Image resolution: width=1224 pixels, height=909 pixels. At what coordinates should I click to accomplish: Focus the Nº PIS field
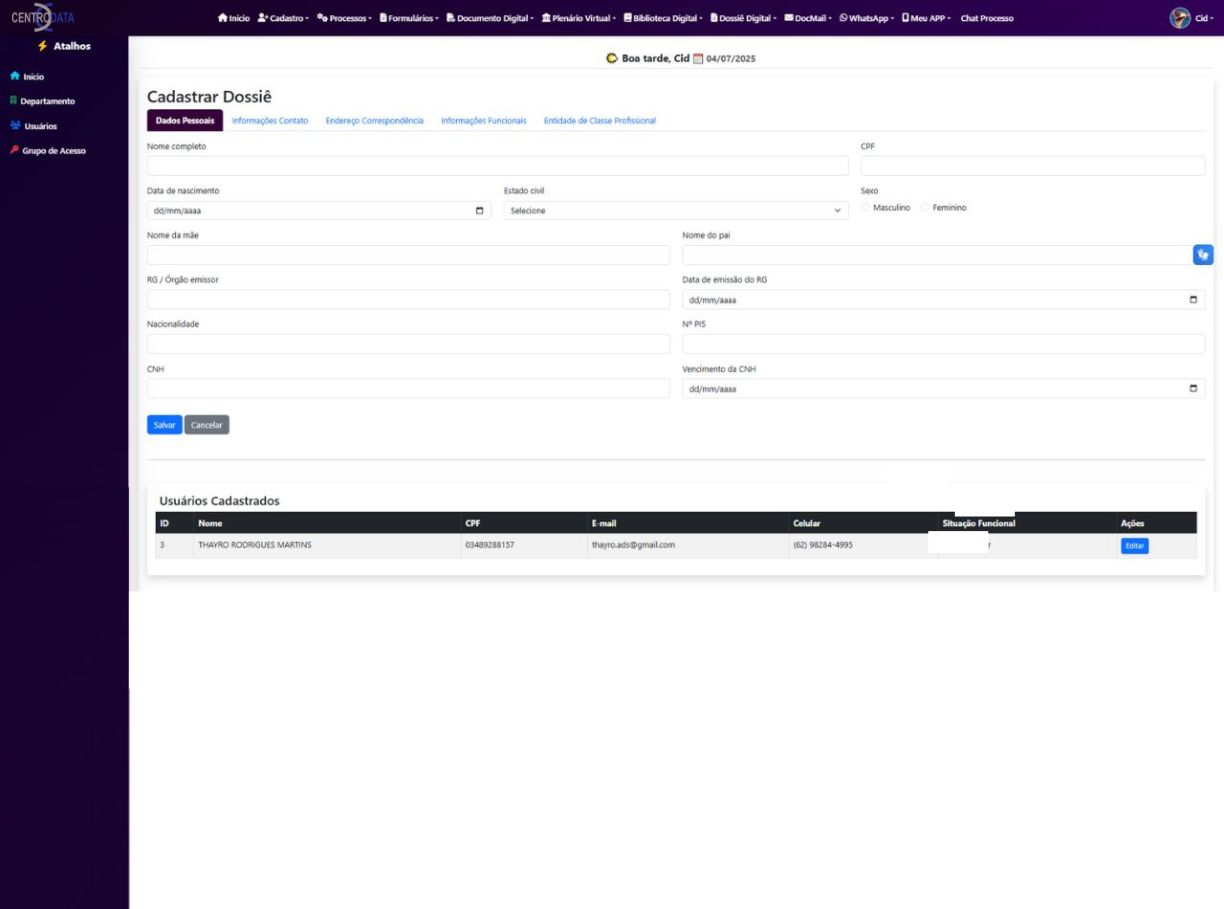943,344
